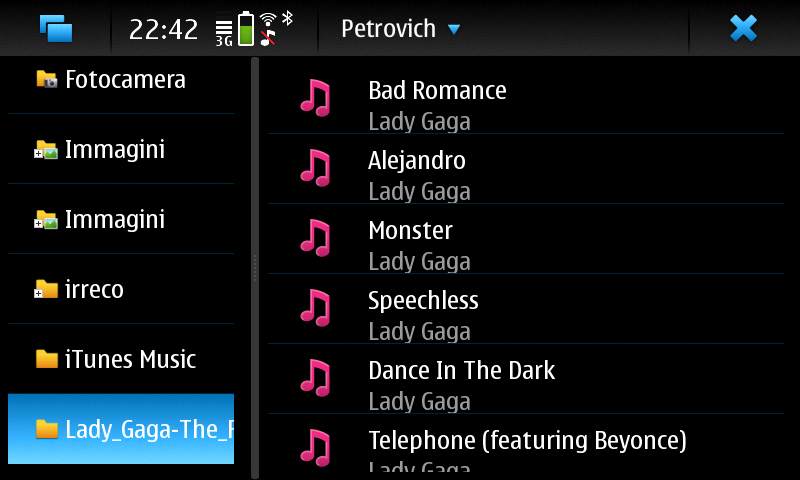Tap the battery status icon

(246, 29)
